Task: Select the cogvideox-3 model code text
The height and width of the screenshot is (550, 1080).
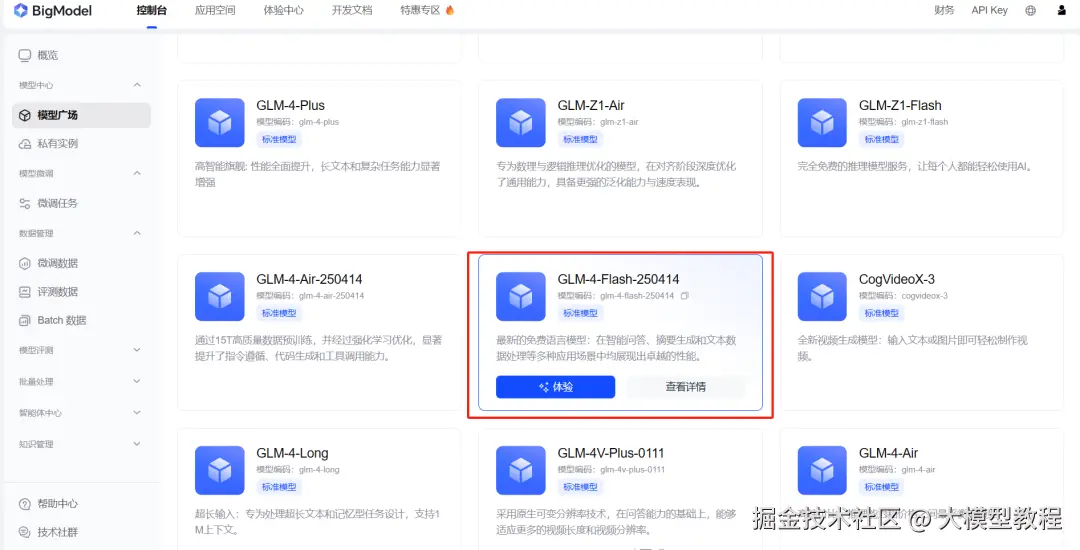Action: [924, 296]
